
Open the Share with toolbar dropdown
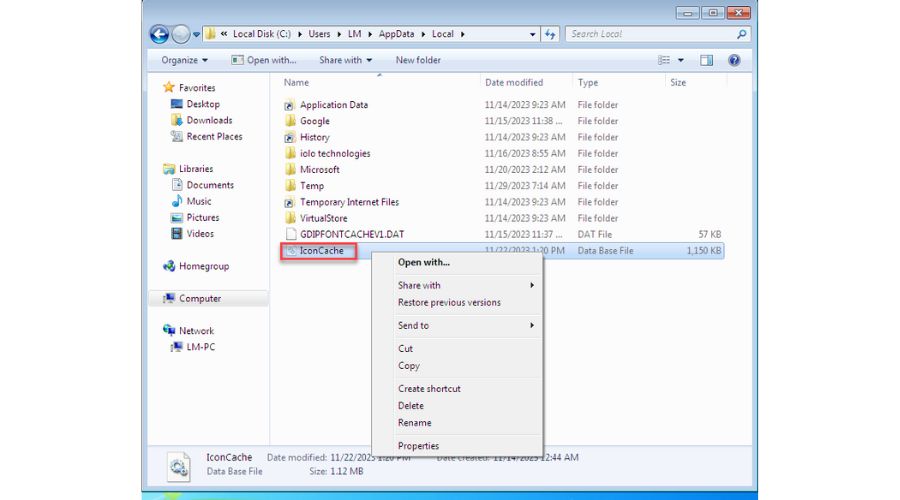click(346, 60)
